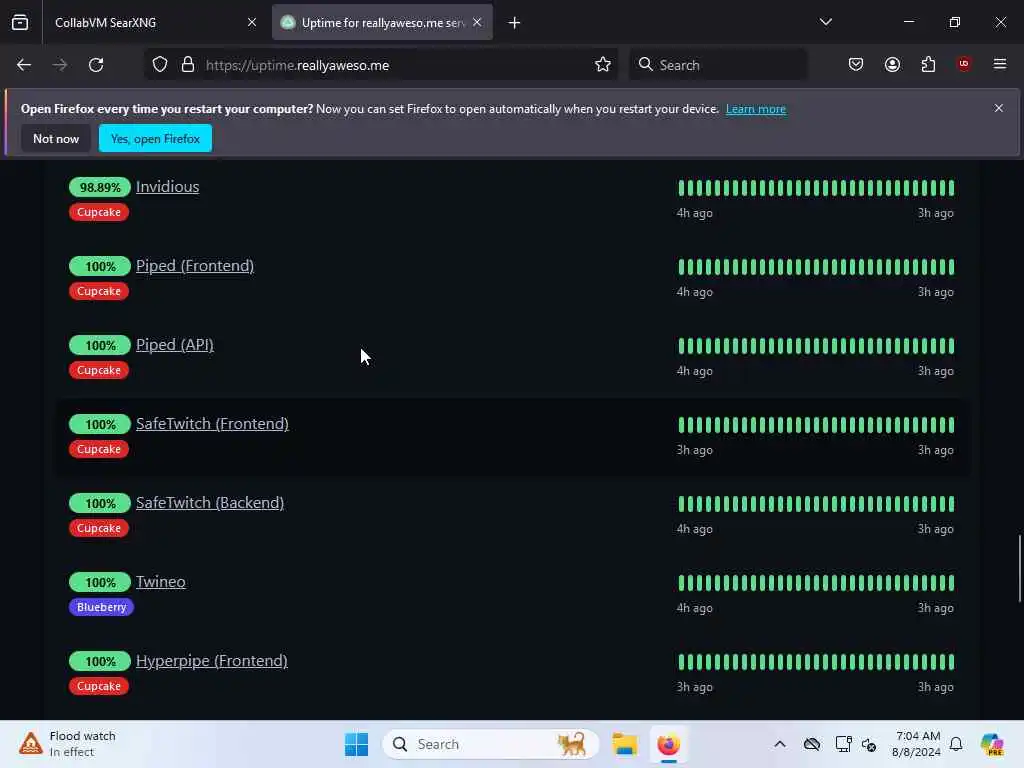Open the Windows Start menu
Viewport: 1024px width, 768px height.
(x=356, y=744)
